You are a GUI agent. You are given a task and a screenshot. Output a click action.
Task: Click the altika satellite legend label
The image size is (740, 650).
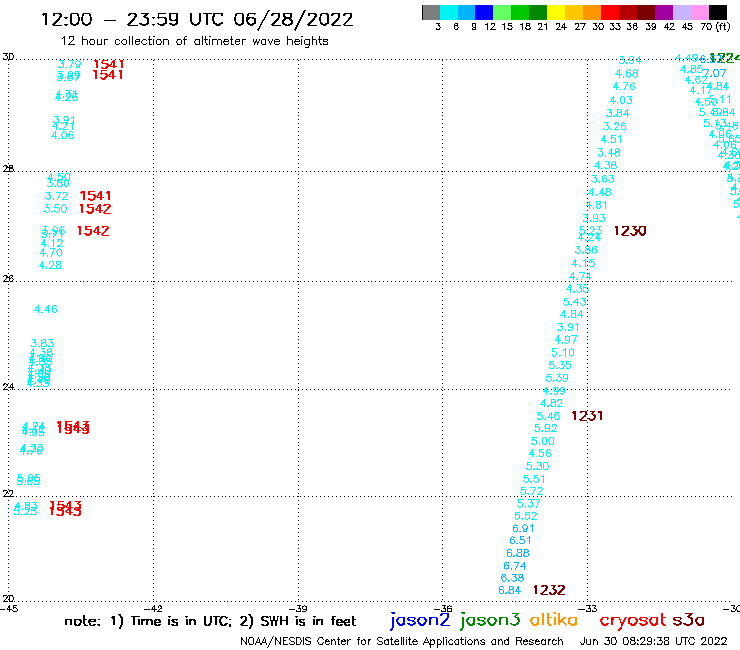pyautogui.click(x=554, y=620)
